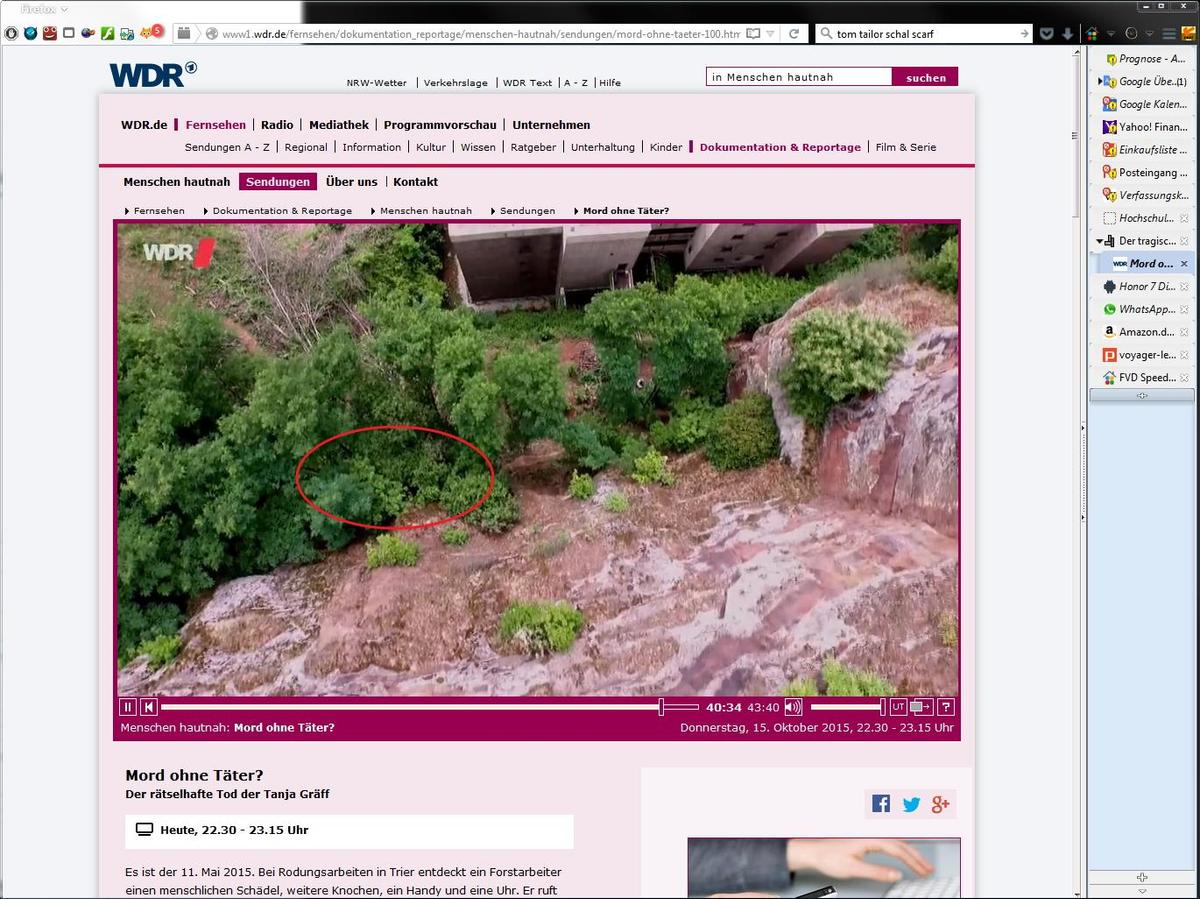Viewport: 1200px width, 899px height.
Task: Select the 'Yahoo! Finan...' sidebar tab
Action: click(1143, 127)
